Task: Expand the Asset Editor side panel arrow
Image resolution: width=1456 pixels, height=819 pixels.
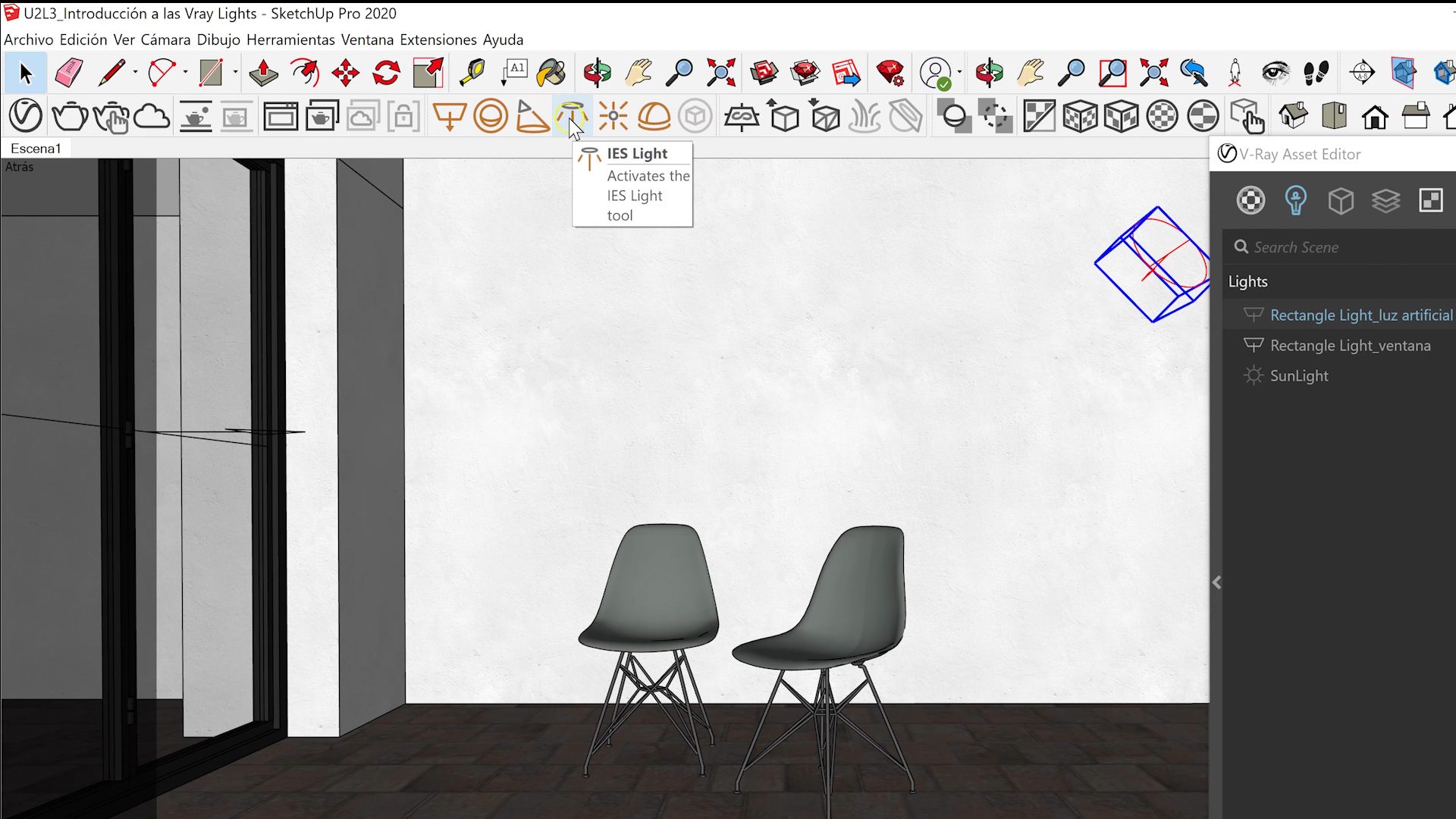Action: pyautogui.click(x=1216, y=582)
